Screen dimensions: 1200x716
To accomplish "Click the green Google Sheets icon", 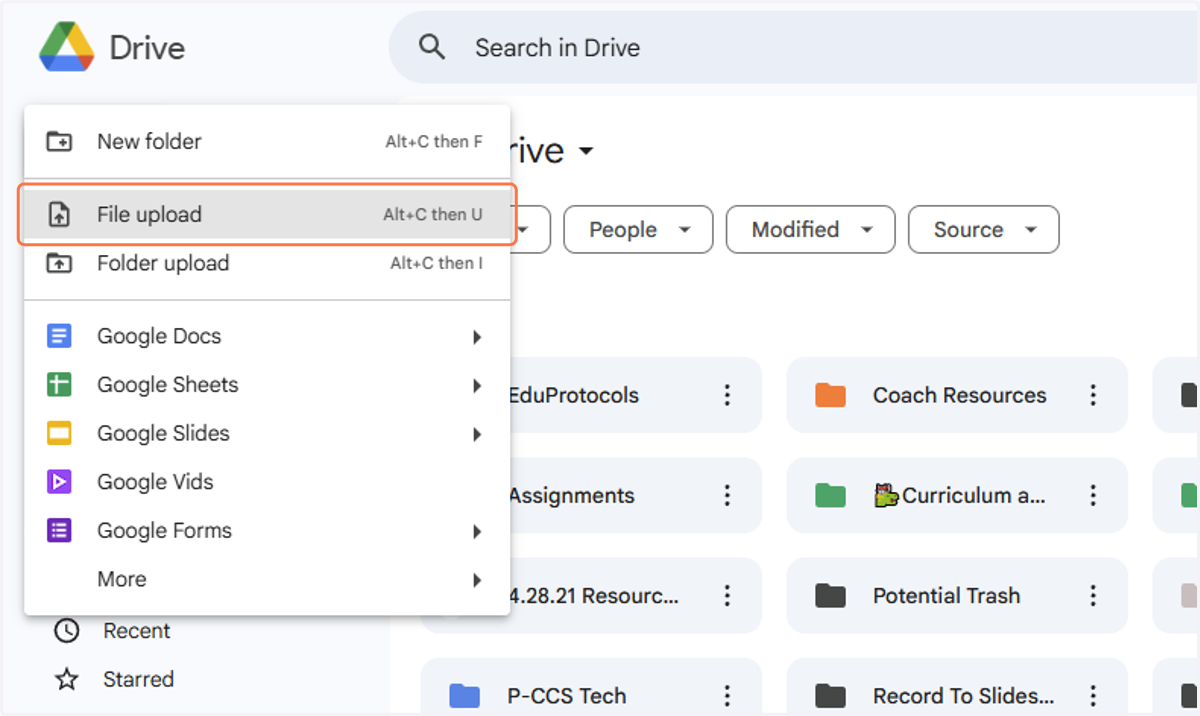I will pyautogui.click(x=60, y=385).
